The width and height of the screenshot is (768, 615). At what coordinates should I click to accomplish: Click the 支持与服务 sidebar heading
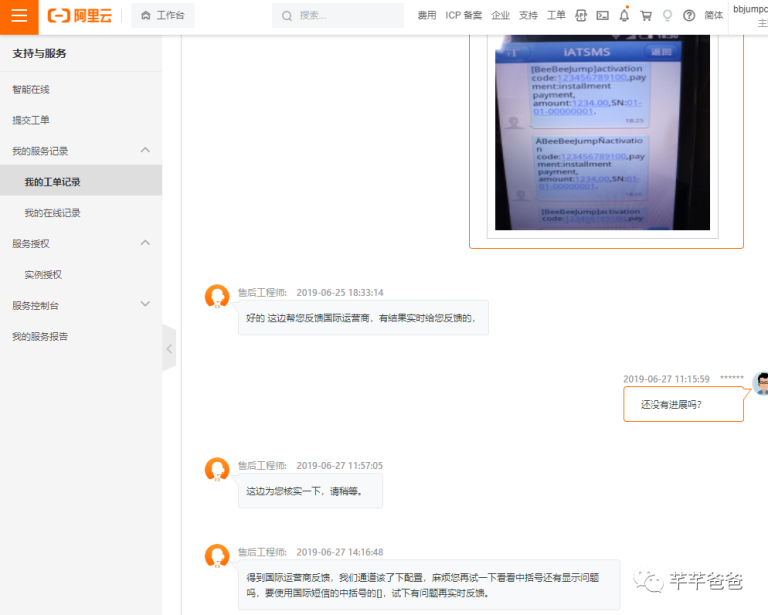(x=39, y=53)
